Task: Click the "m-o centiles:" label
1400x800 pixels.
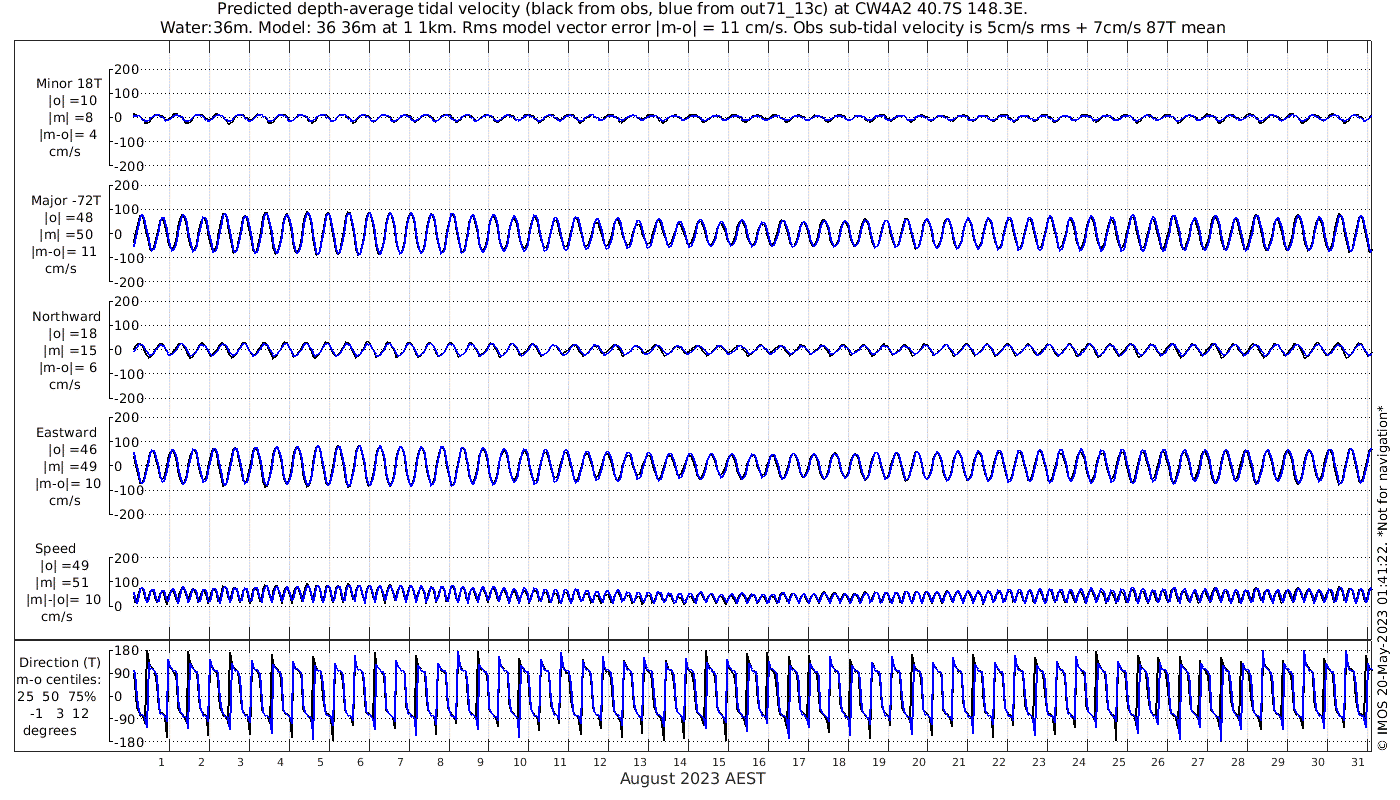Action: click(59, 679)
